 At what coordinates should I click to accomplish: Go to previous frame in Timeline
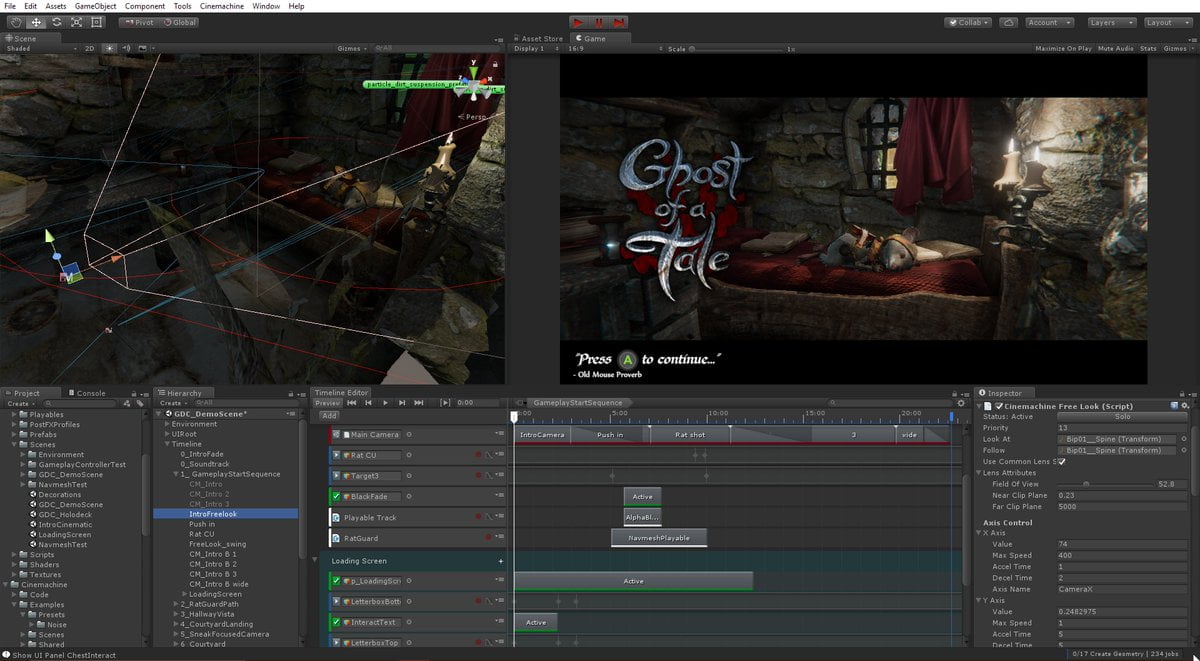(x=368, y=403)
